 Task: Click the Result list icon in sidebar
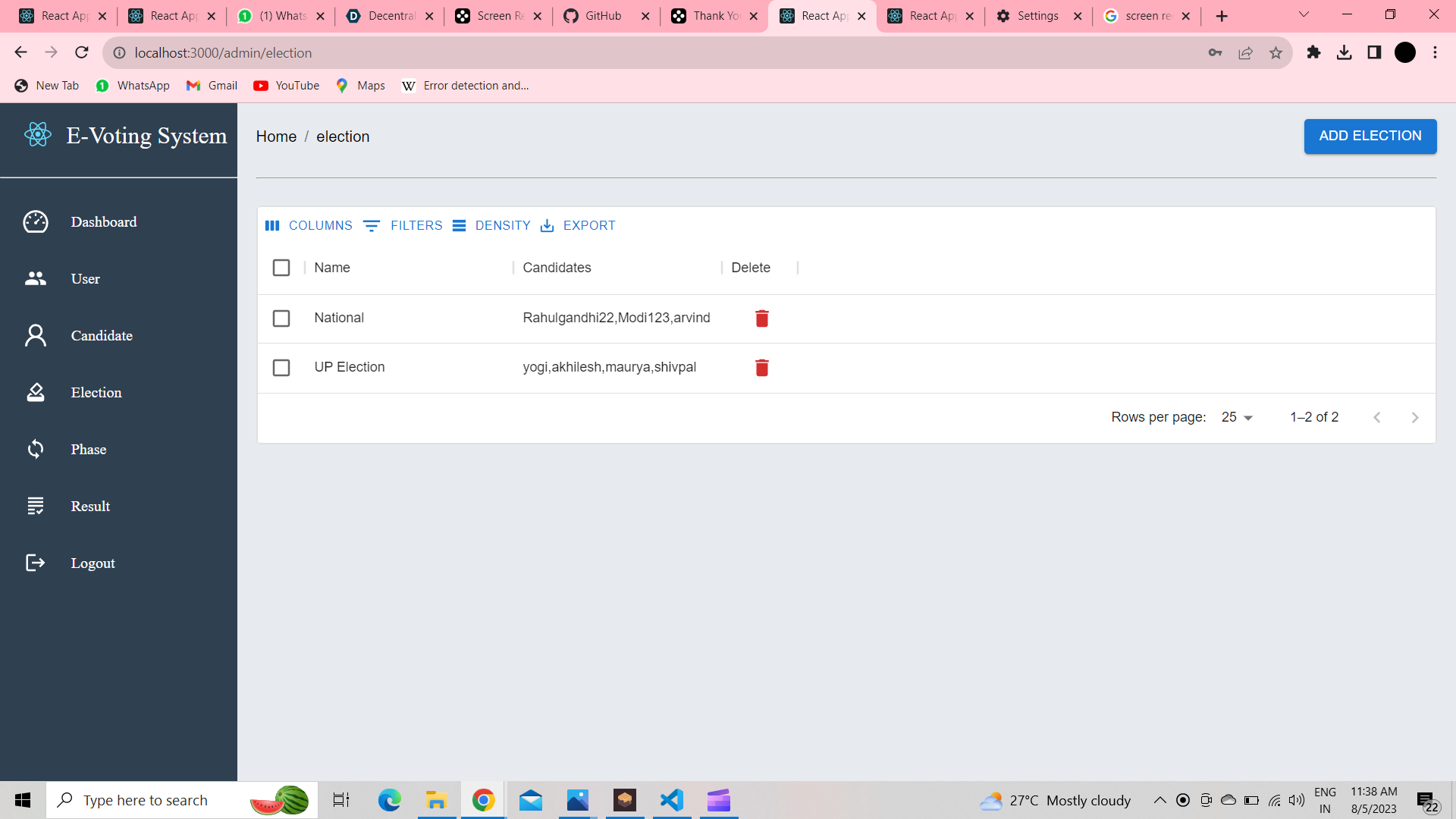36,506
